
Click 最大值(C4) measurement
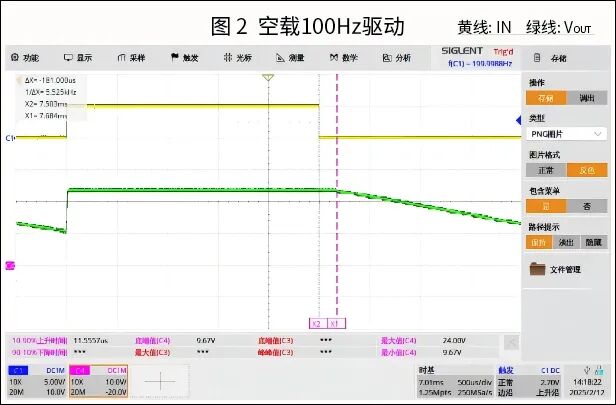coord(398,341)
